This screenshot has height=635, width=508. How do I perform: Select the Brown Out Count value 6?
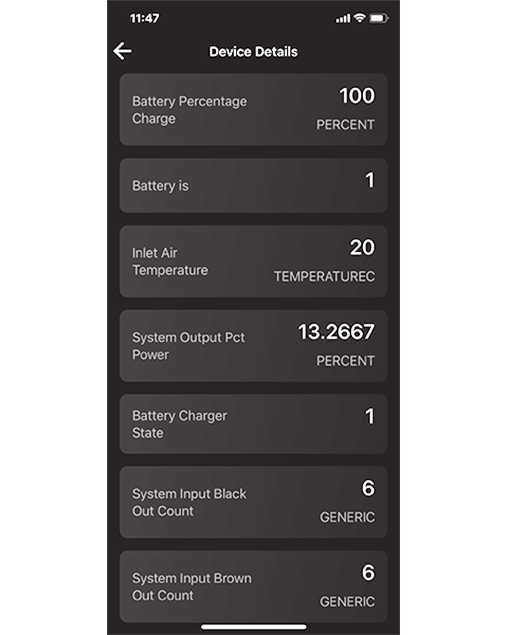point(368,573)
